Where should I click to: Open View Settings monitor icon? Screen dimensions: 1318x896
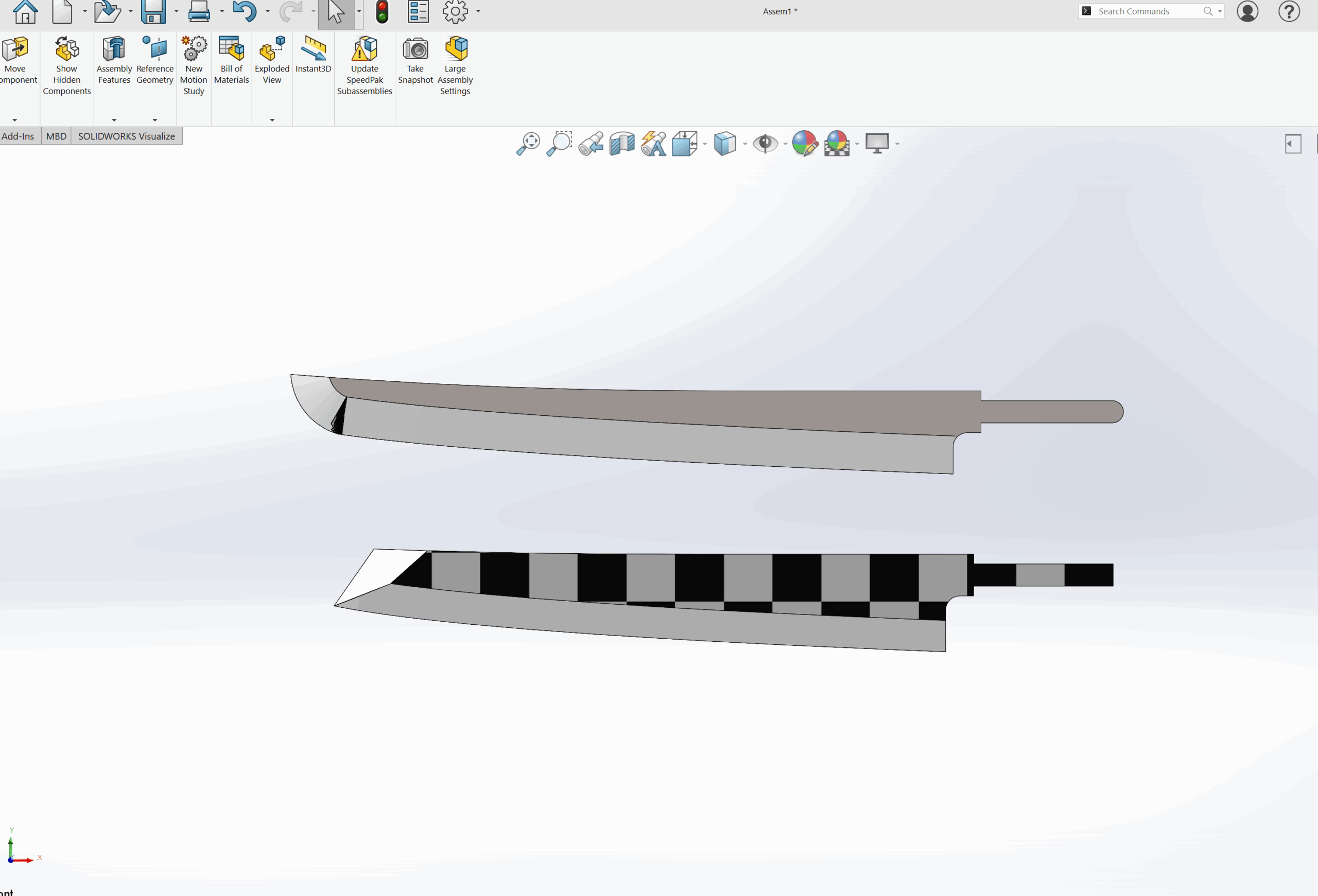tap(877, 144)
